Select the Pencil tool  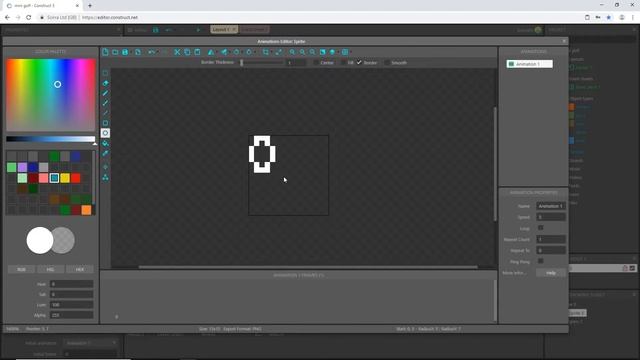105,93
